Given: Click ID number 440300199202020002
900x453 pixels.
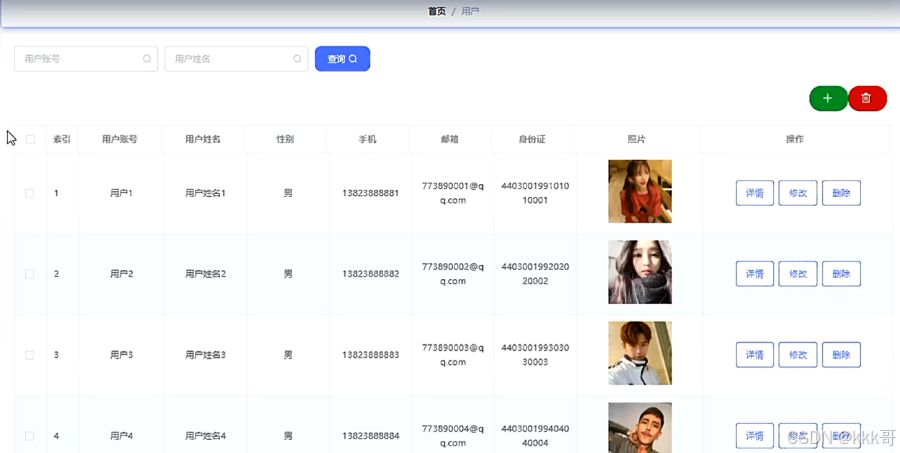Looking at the screenshot, I should (x=535, y=274).
